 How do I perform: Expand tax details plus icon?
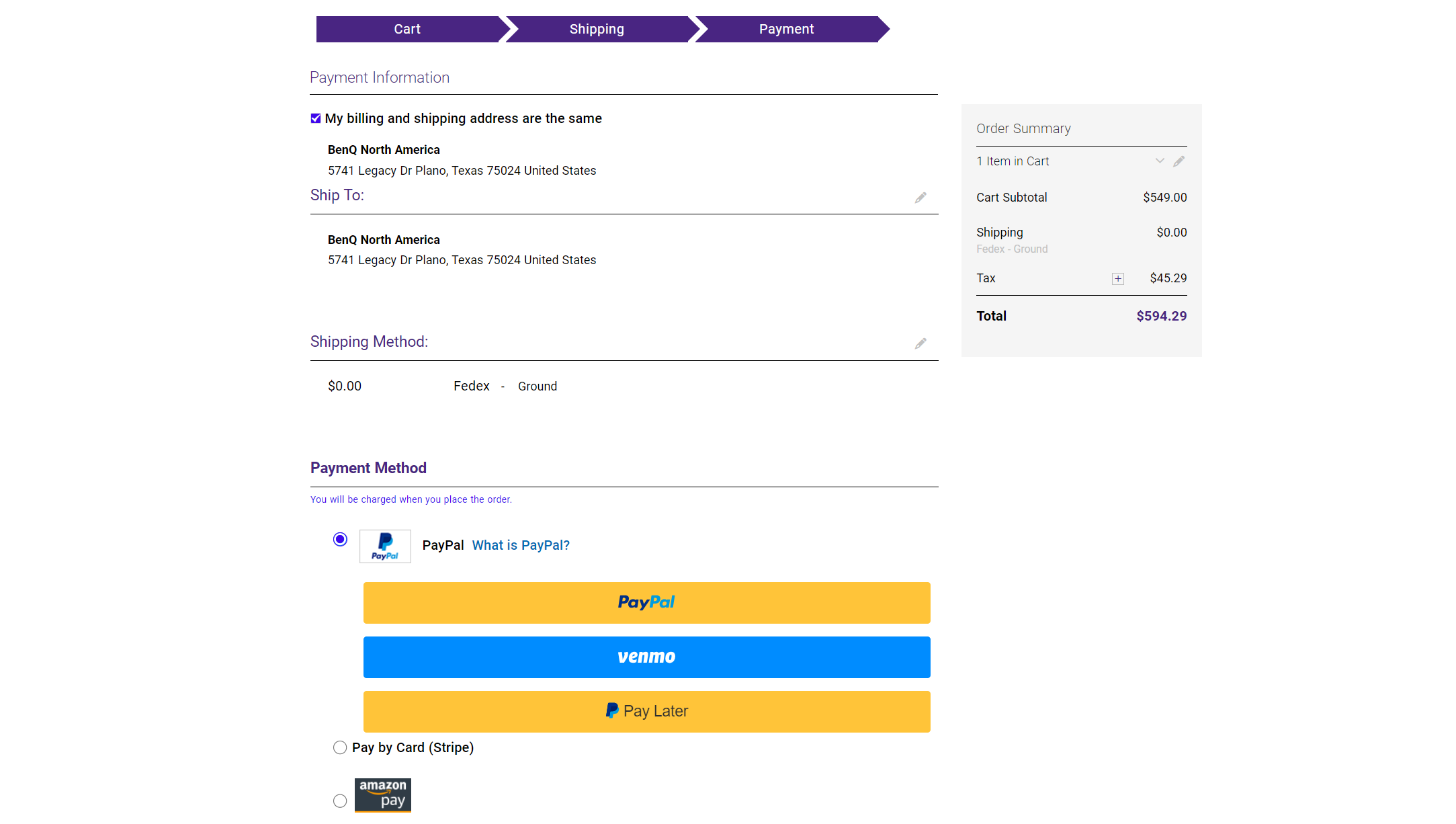pyautogui.click(x=1118, y=279)
